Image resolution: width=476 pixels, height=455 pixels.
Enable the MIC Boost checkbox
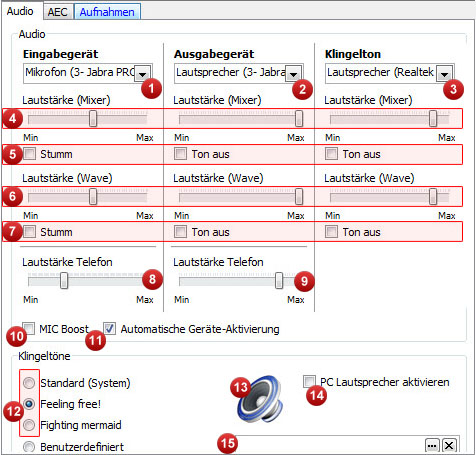[28, 328]
